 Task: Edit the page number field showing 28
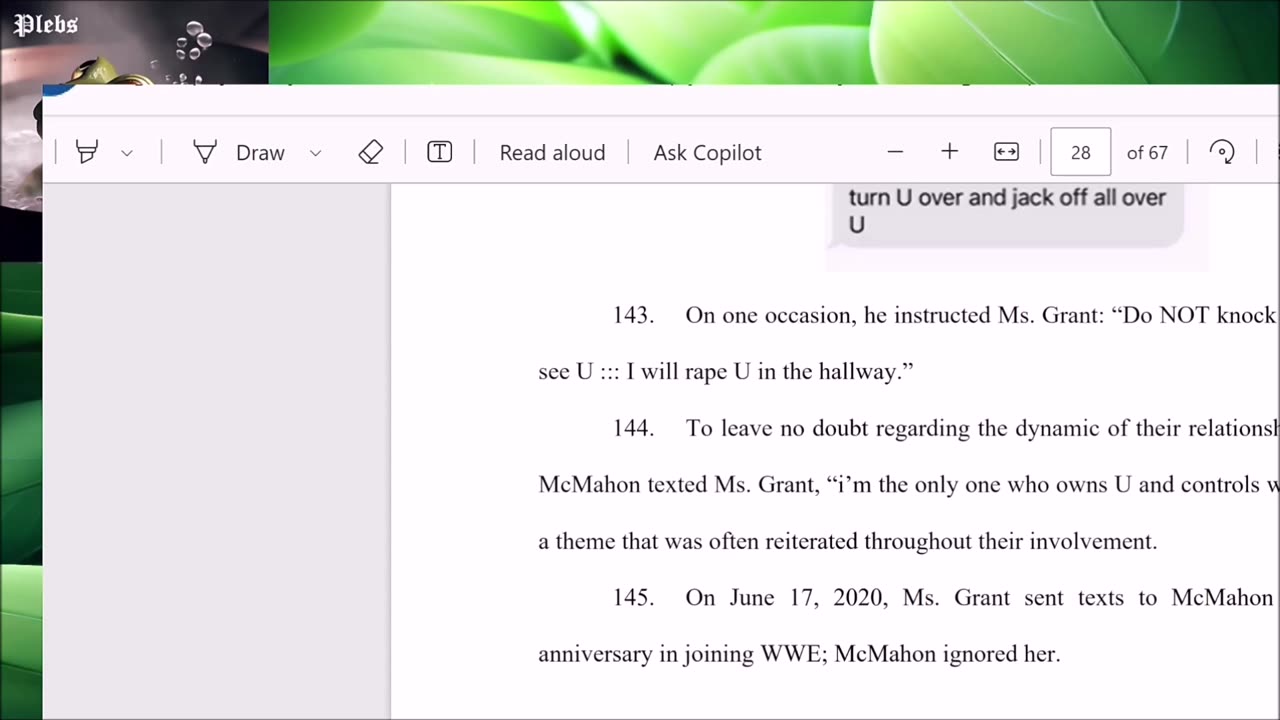1080,152
